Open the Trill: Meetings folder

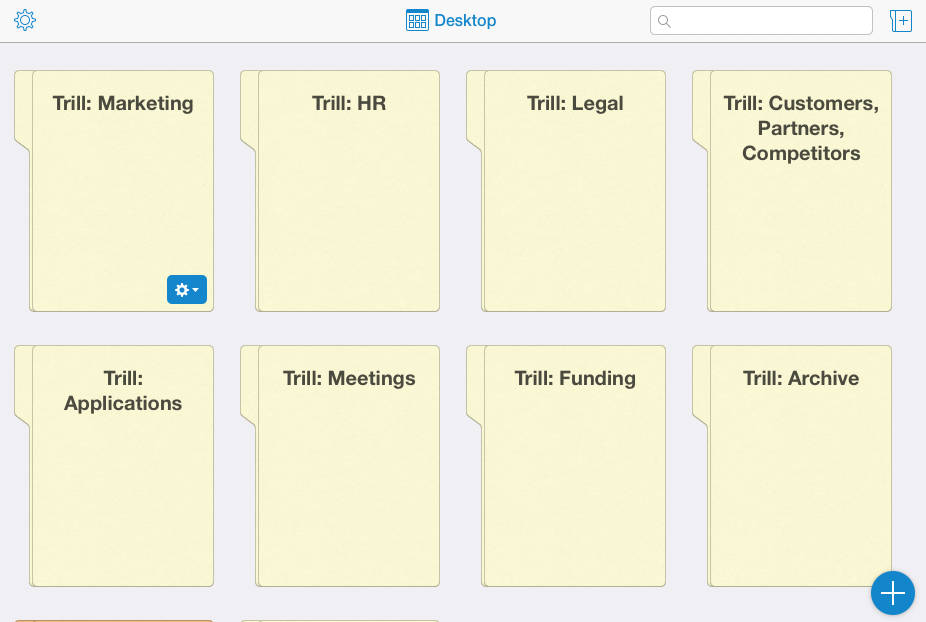(340, 466)
